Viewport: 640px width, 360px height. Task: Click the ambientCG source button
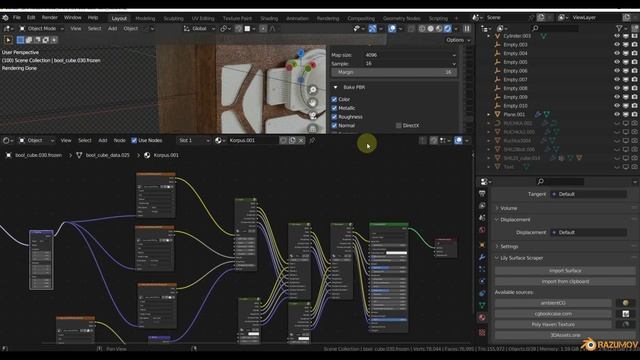click(553, 303)
